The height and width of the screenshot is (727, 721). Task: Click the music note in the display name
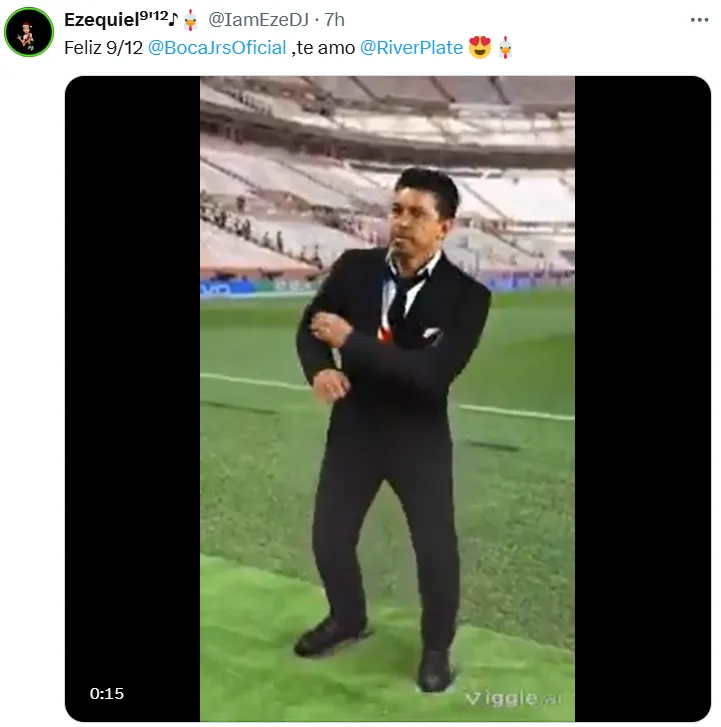(173, 20)
